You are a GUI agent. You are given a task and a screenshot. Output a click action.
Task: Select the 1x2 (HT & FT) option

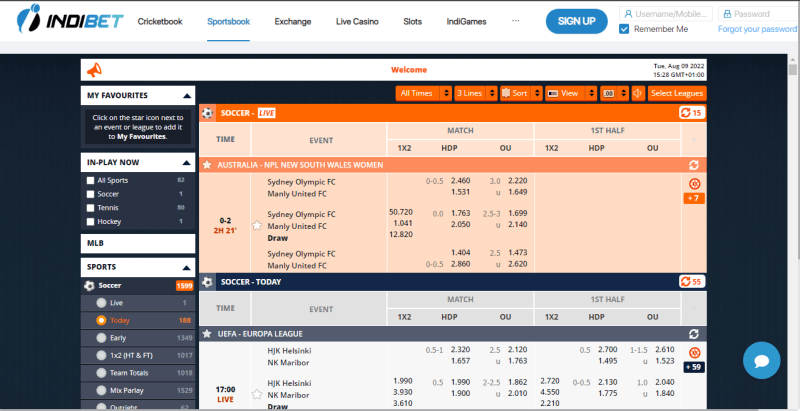(x=101, y=355)
